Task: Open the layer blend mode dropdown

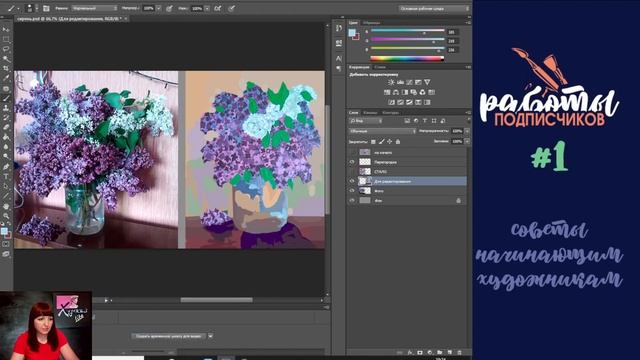Action: 382,131
